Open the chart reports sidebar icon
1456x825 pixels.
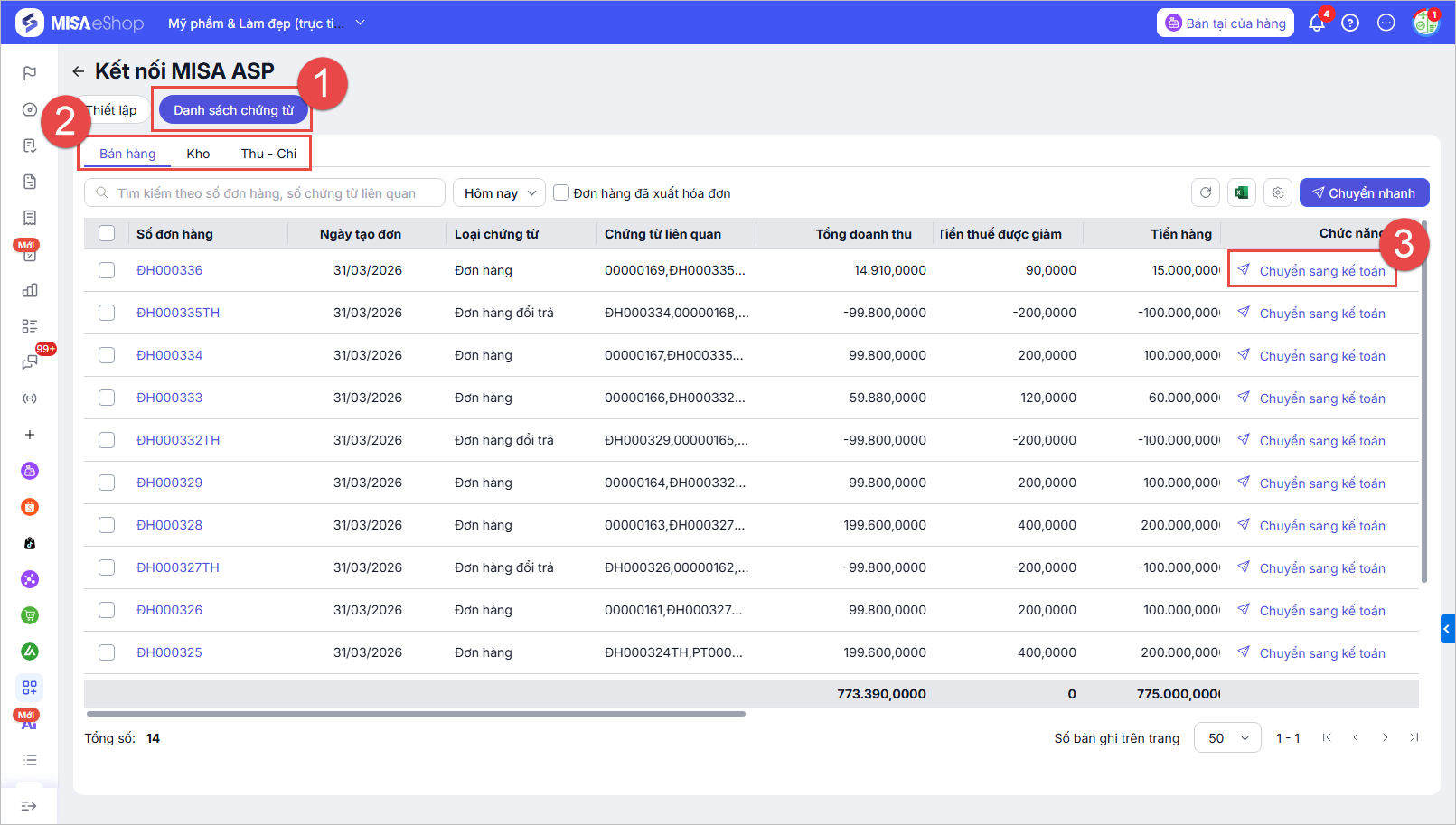pos(30,290)
